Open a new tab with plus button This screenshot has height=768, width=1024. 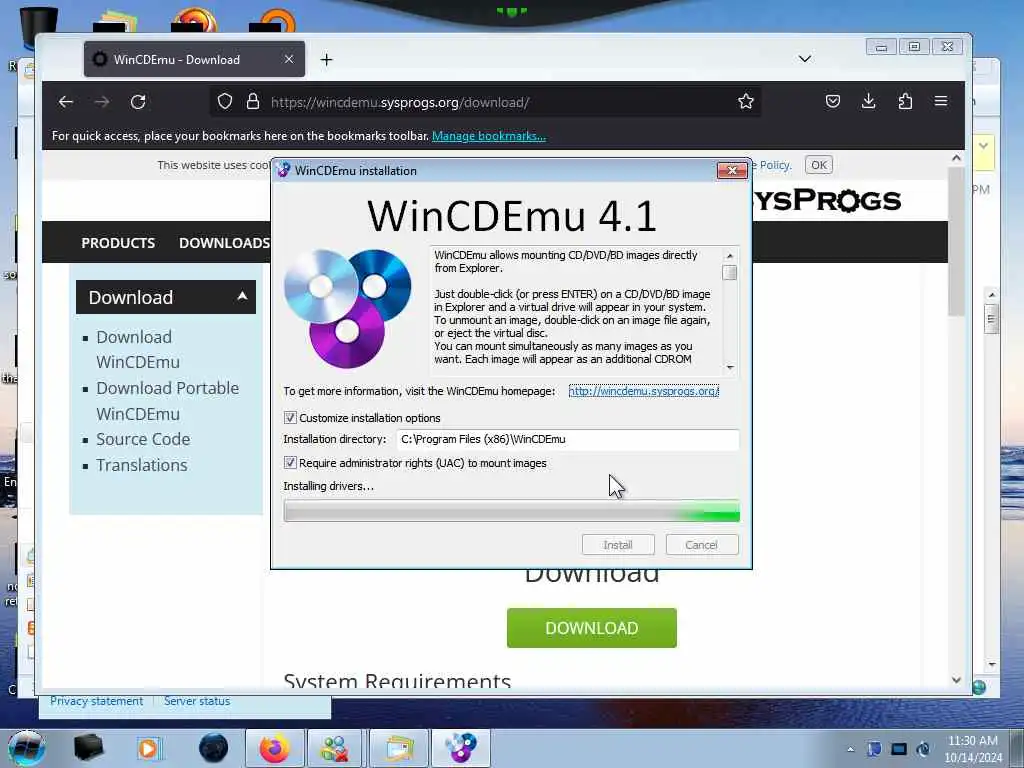(327, 59)
